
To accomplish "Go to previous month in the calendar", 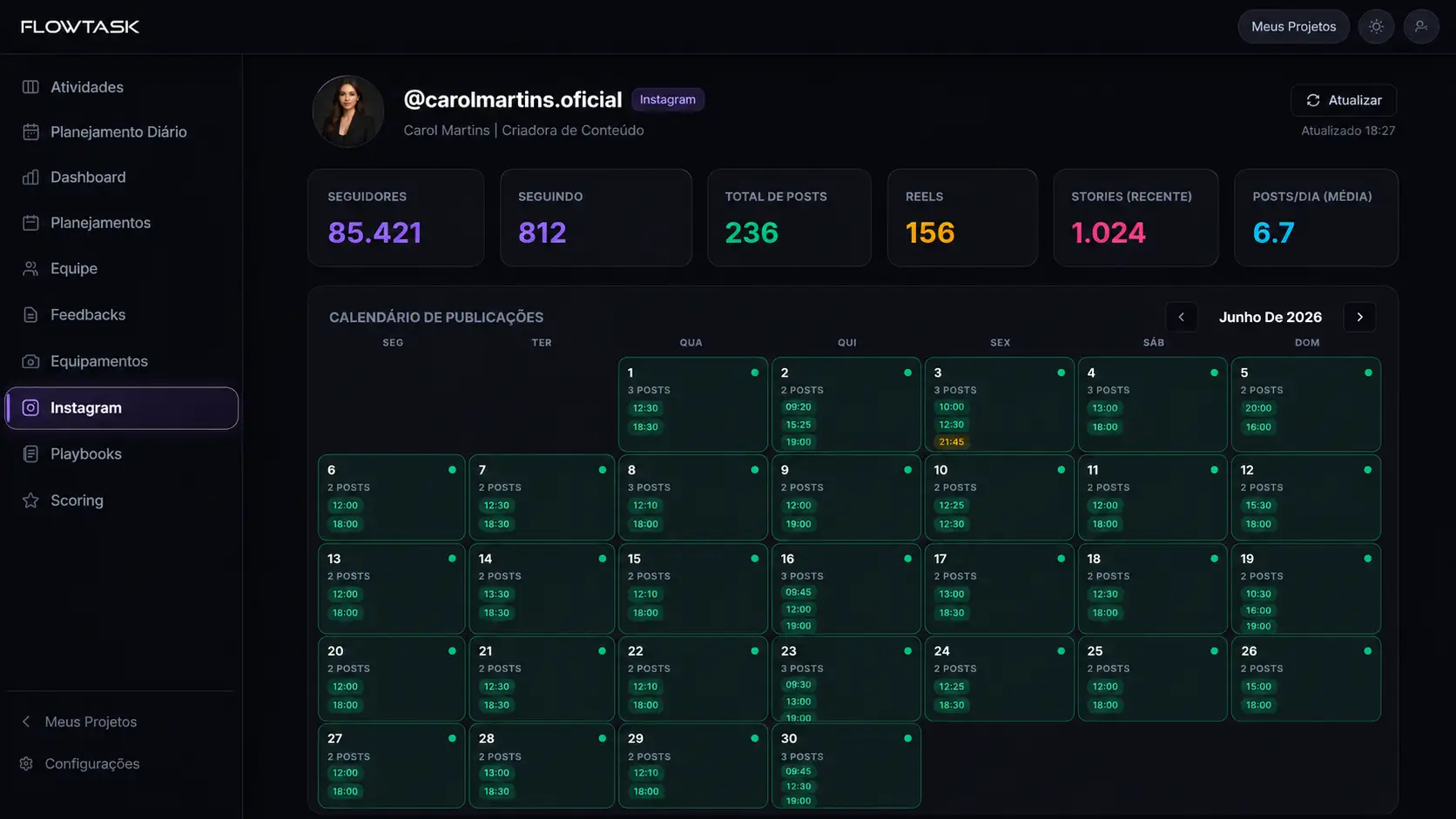I will point(1182,318).
